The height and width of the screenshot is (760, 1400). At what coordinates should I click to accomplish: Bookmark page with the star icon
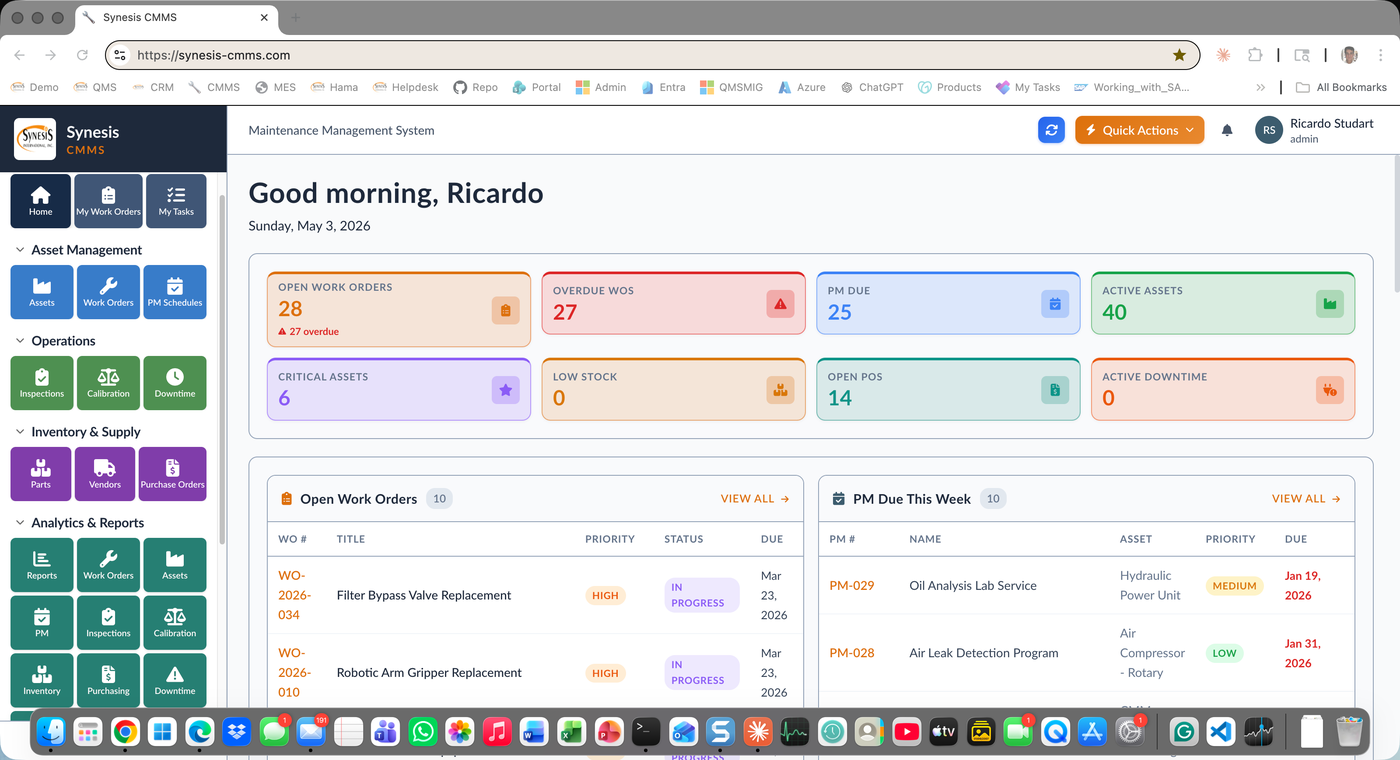1180,55
